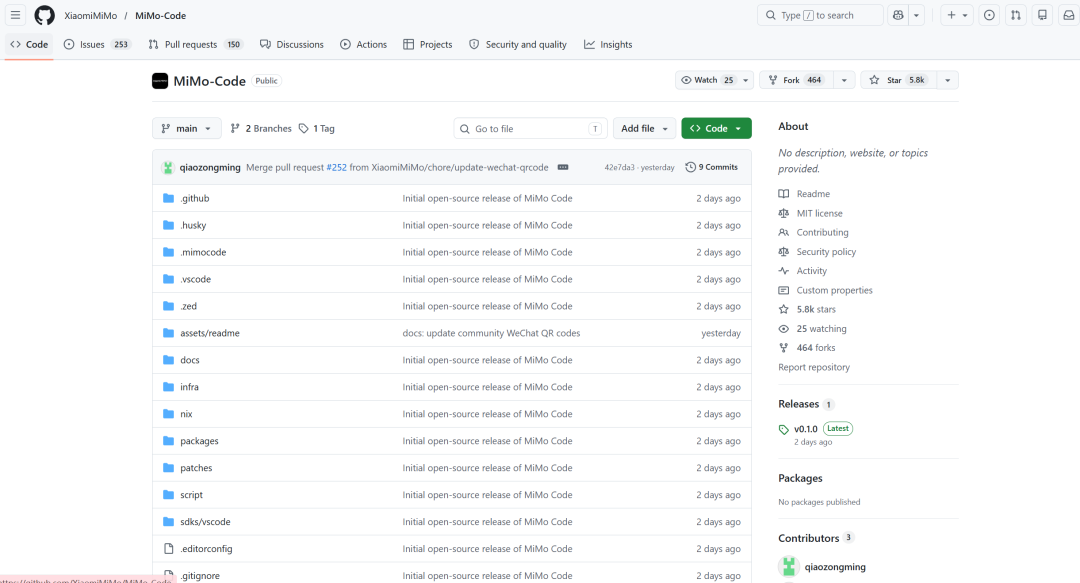Open pull requests icon in top bar
Image resolution: width=1080 pixels, height=583 pixels.
pyautogui.click(x=1016, y=15)
